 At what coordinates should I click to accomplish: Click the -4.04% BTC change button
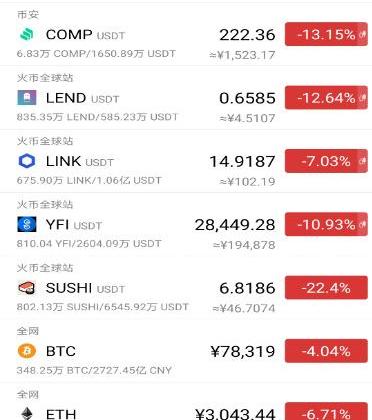(x=326, y=351)
